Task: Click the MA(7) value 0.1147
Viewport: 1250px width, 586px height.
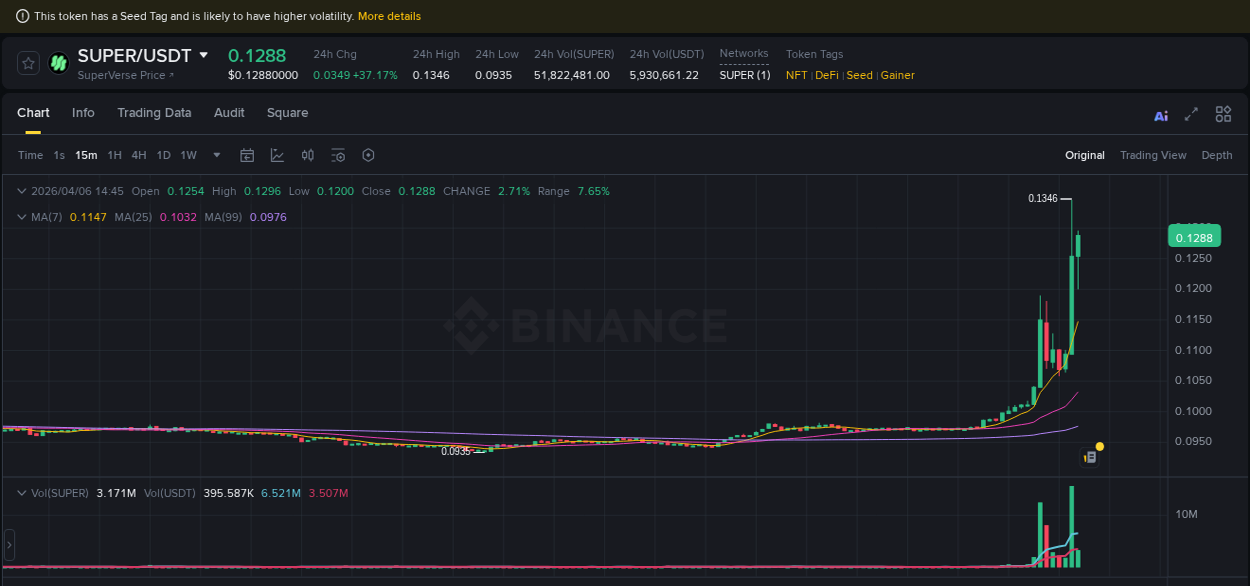Action: pos(86,217)
